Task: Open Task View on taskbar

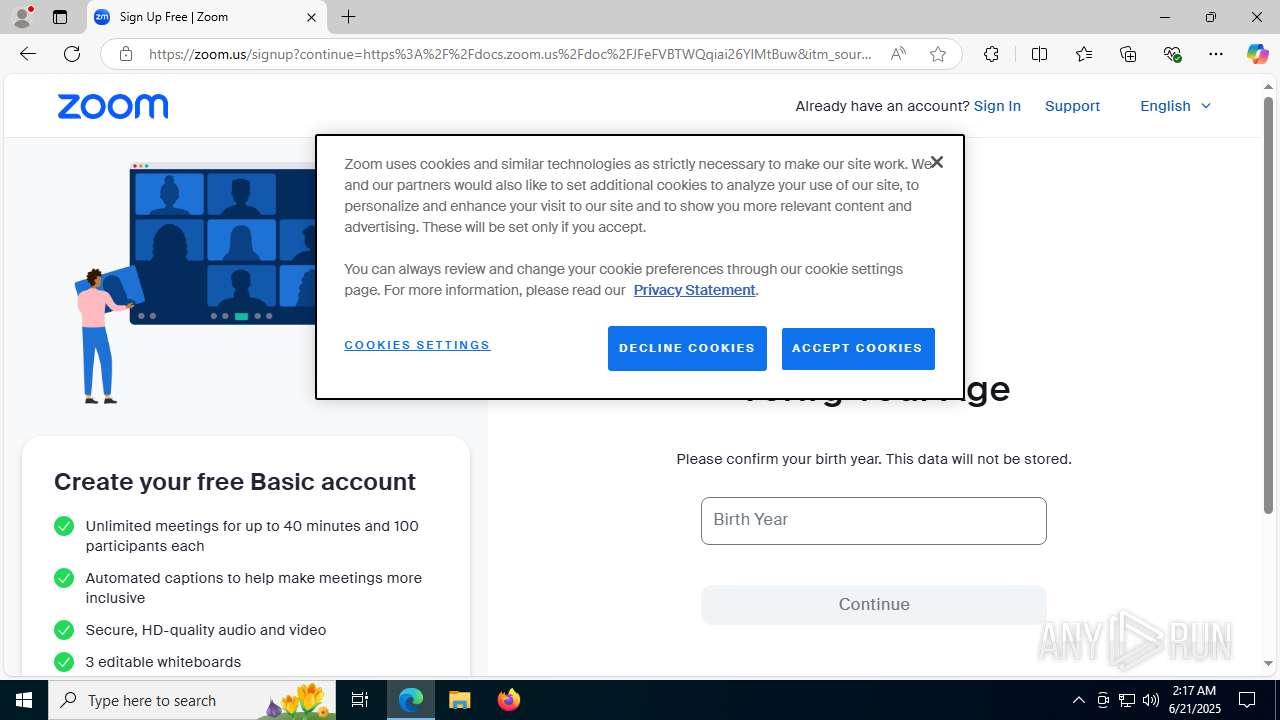Action: click(361, 700)
